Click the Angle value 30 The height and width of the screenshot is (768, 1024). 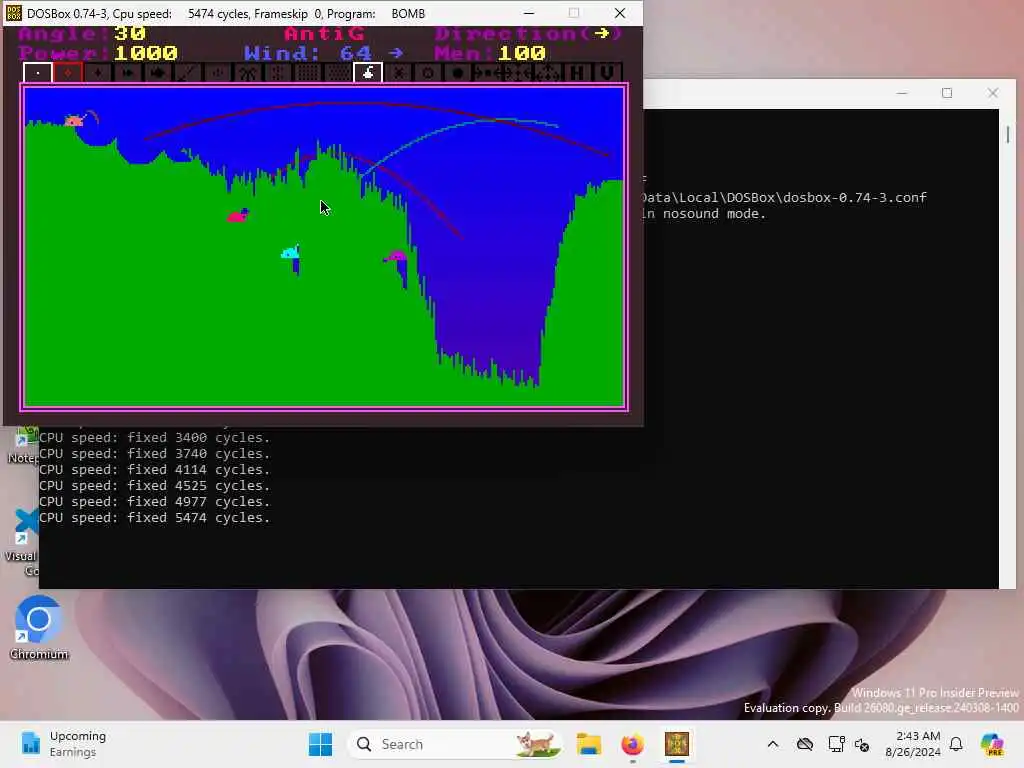click(130, 33)
